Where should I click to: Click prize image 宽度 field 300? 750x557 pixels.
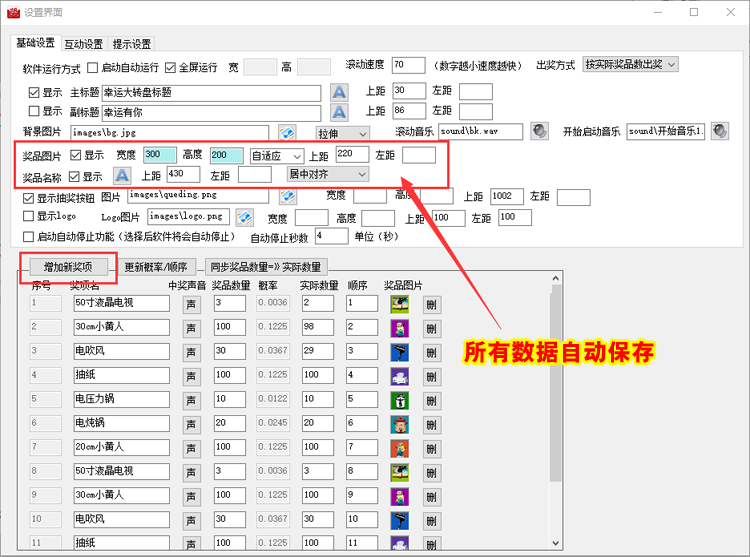[160, 155]
